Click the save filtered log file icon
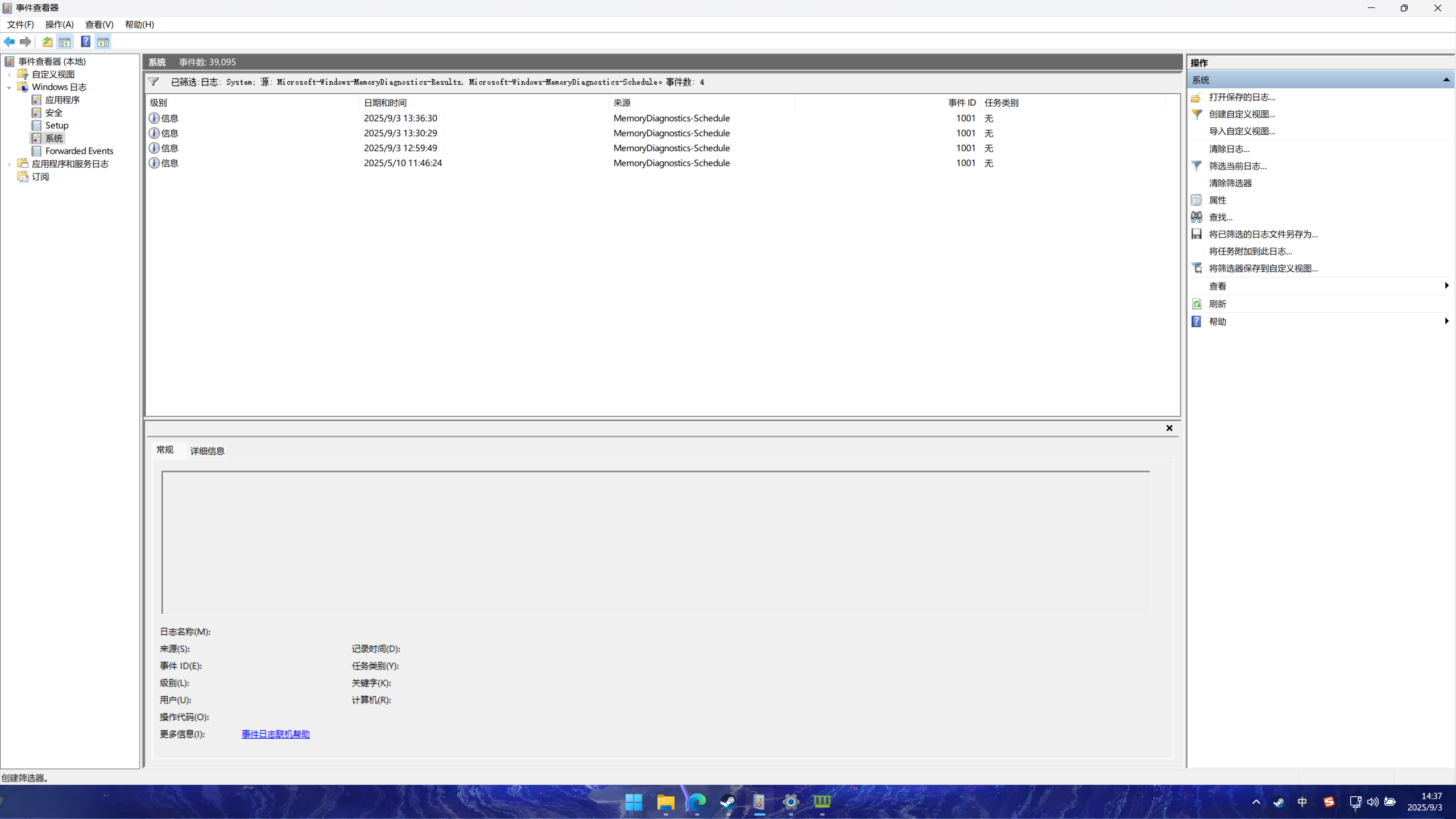Viewport: 1456px width, 819px height. (1197, 234)
